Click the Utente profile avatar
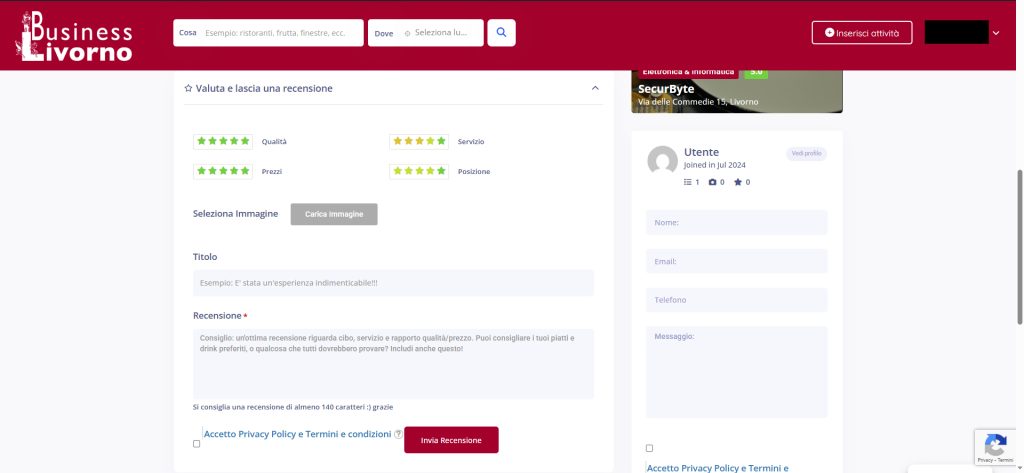The image size is (1024, 473). tap(662, 161)
